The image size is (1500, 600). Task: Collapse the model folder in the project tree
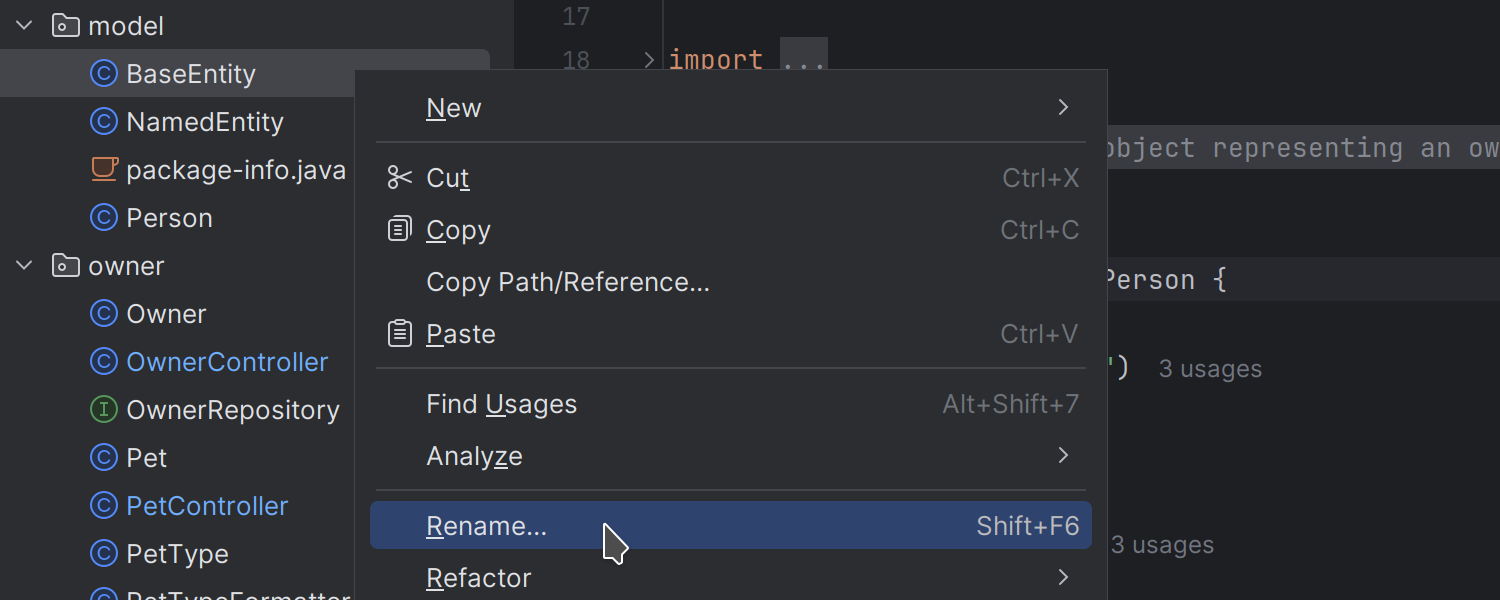point(22,25)
